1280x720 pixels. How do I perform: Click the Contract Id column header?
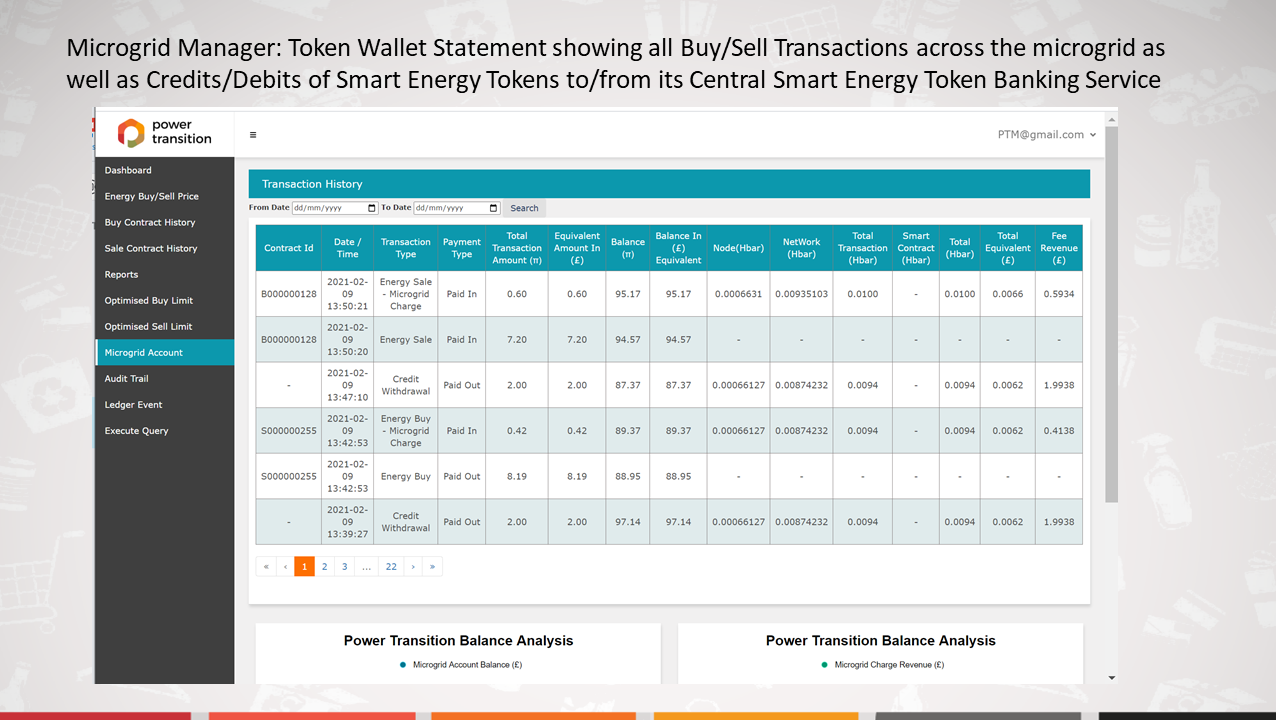pyautogui.click(x=289, y=248)
